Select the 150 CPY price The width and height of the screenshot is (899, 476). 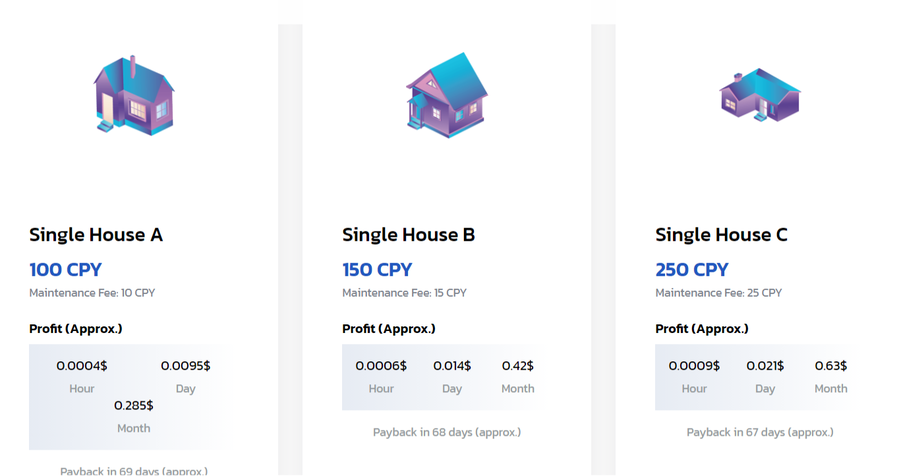coord(377,270)
